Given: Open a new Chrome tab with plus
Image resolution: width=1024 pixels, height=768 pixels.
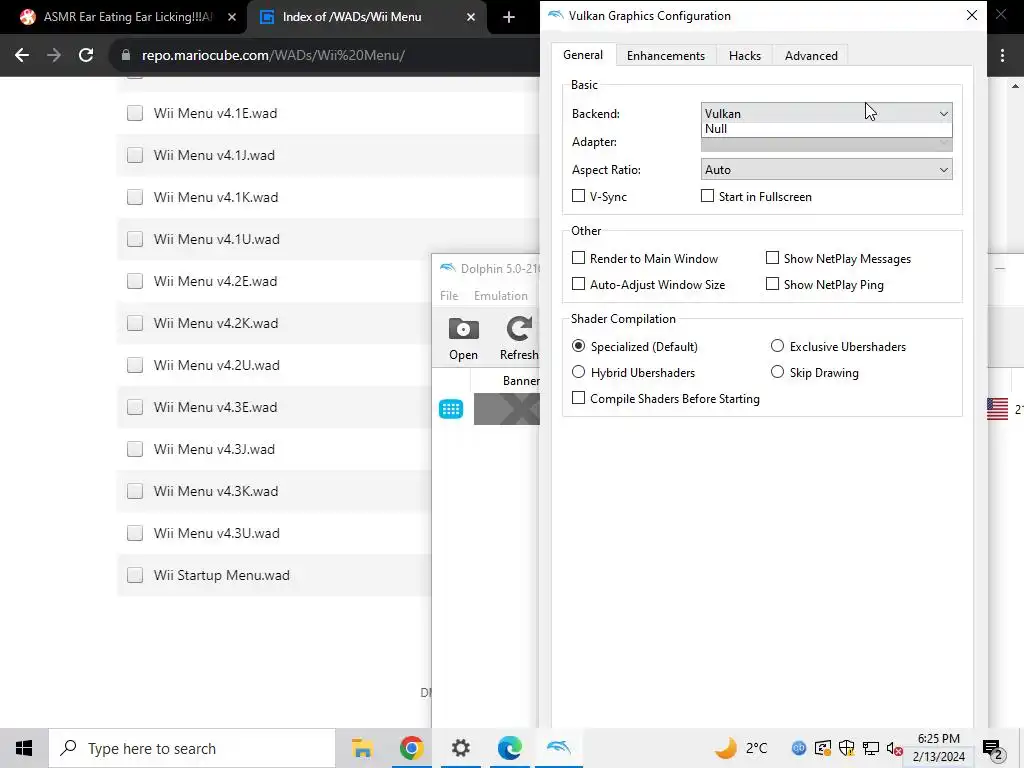Looking at the screenshot, I should (x=509, y=17).
